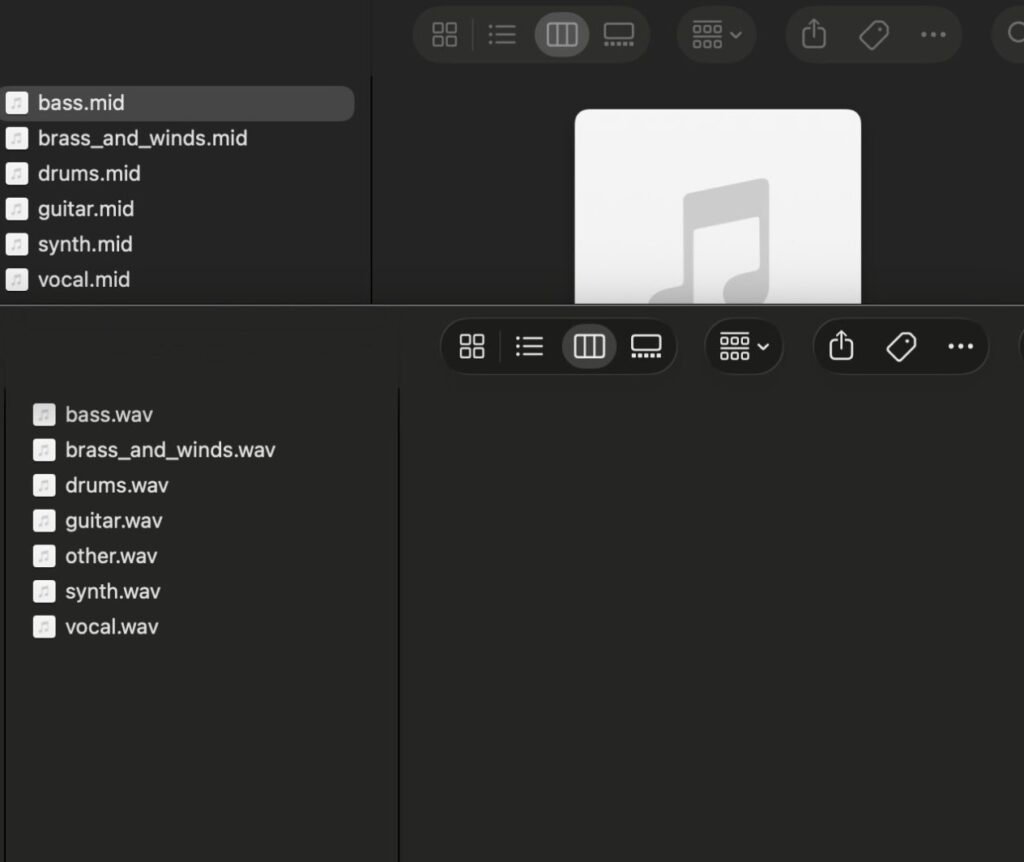Click Share icon in upper Finder window

(x=814, y=33)
